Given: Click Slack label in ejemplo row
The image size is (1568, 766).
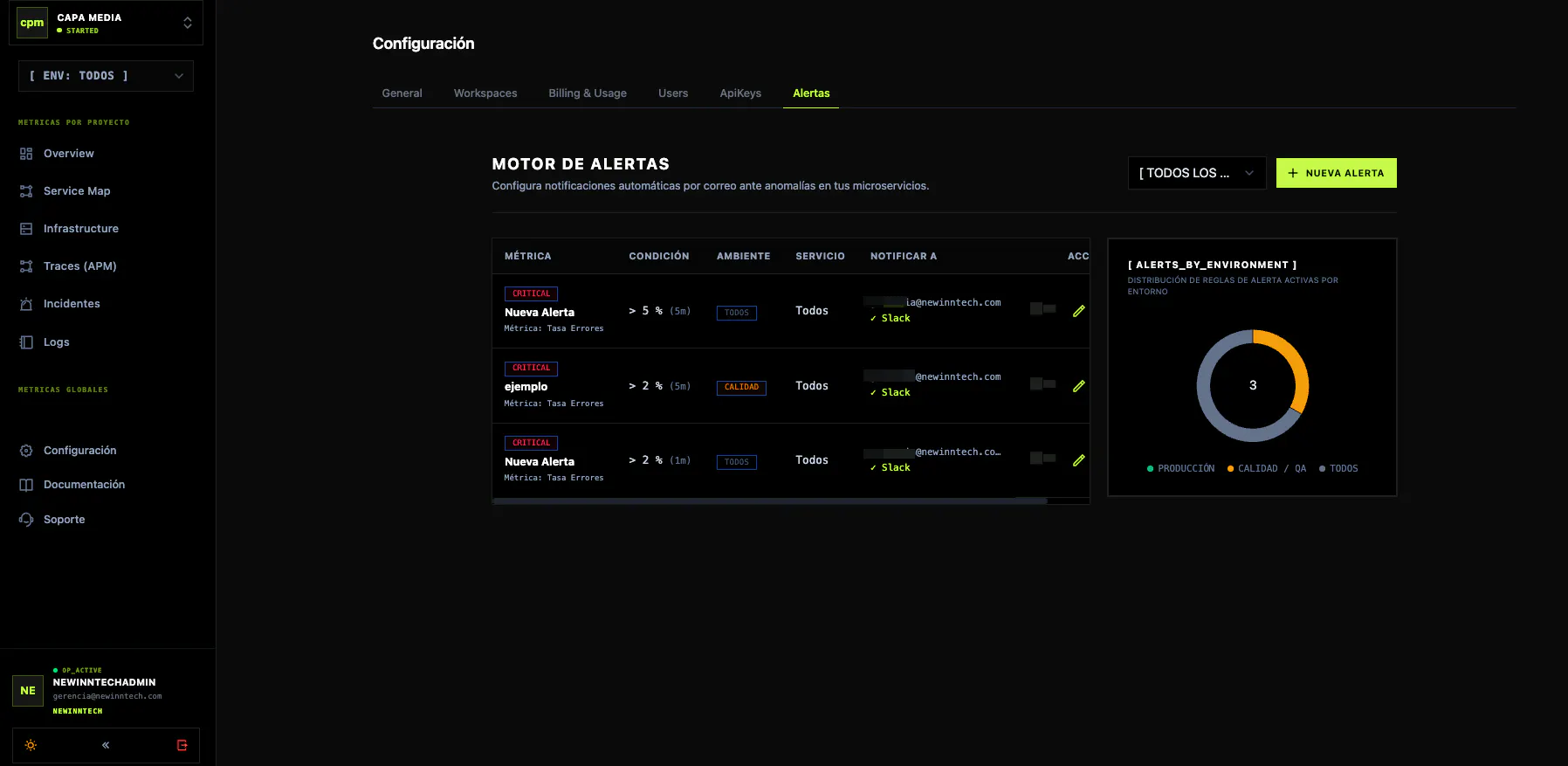Looking at the screenshot, I should click(x=896, y=393).
